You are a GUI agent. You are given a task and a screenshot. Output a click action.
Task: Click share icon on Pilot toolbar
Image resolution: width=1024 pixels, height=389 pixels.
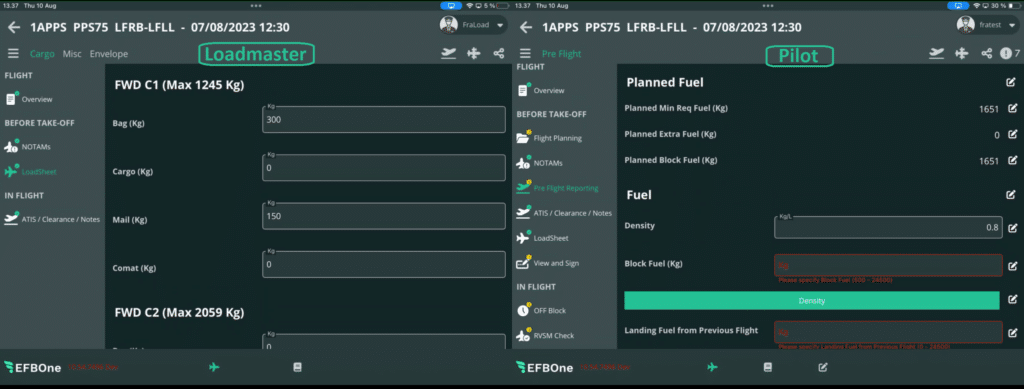pos(987,54)
